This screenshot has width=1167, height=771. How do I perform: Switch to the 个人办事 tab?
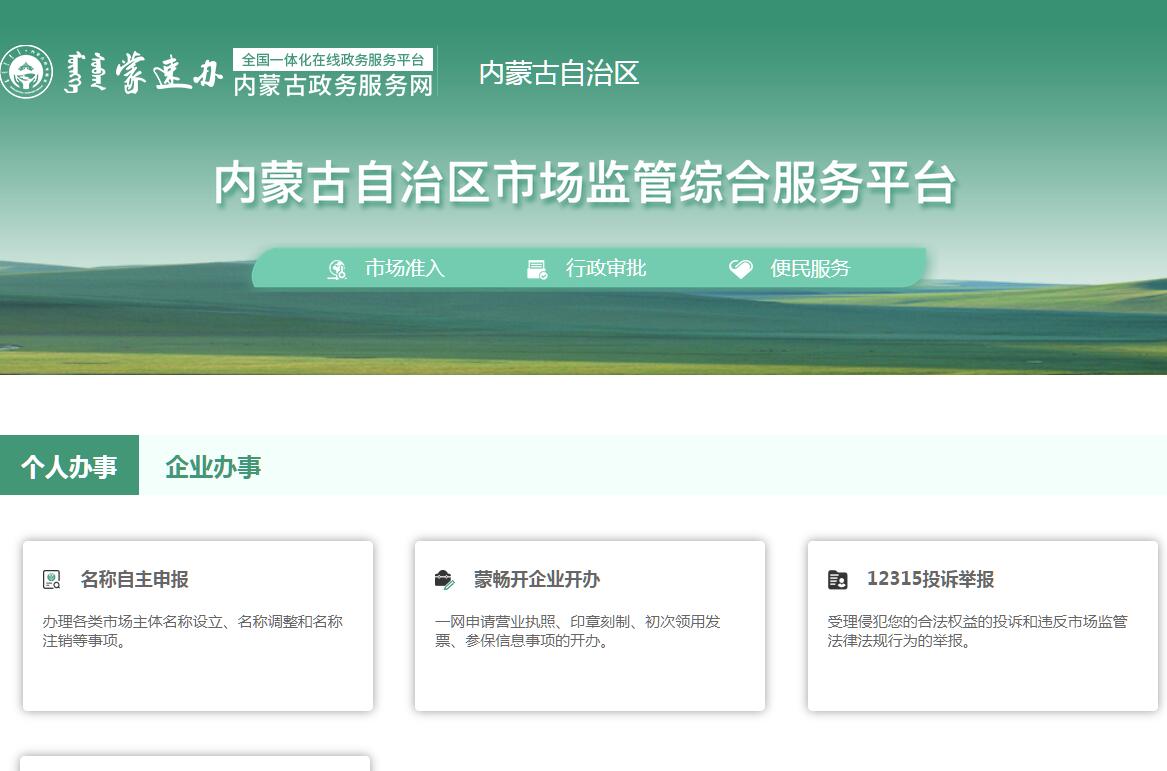coord(69,466)
